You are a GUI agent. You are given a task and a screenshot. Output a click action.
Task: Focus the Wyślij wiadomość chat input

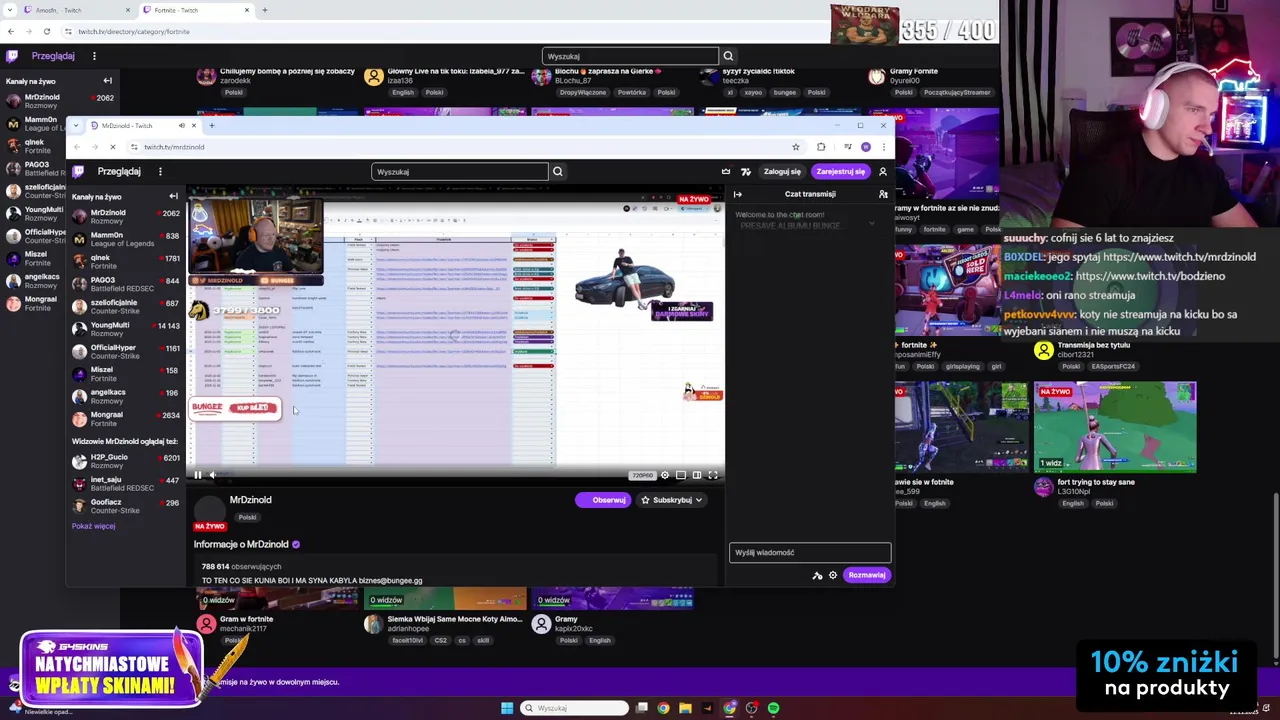coord(810,552)
